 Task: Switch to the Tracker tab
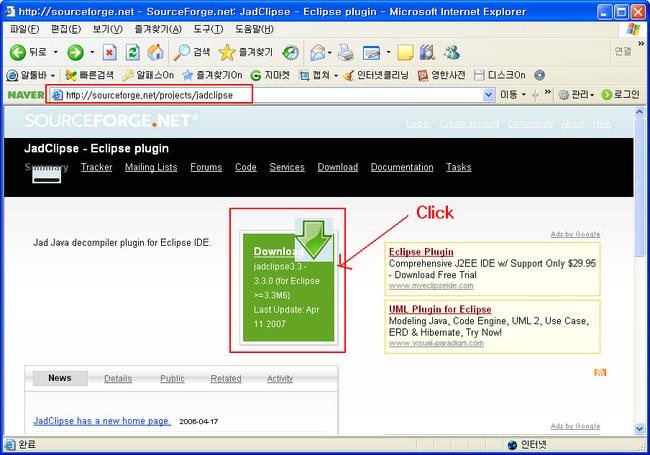coord(97,167)
